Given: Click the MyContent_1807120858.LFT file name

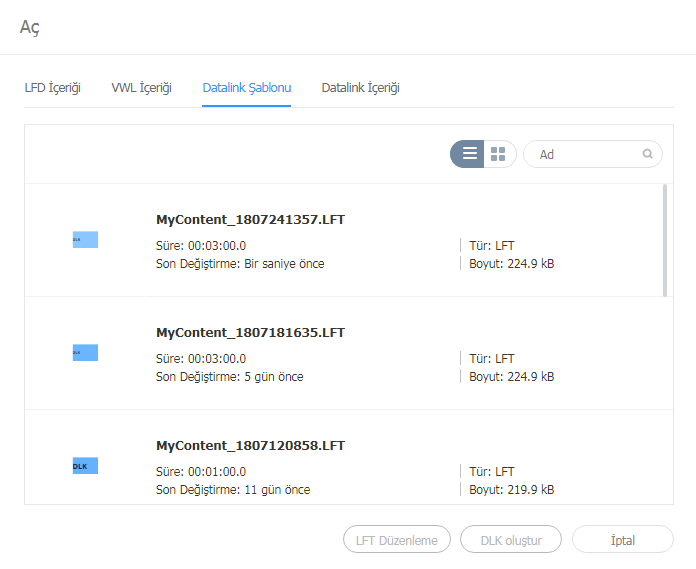Looking at the screenshot, I should [x=250, y=446].
